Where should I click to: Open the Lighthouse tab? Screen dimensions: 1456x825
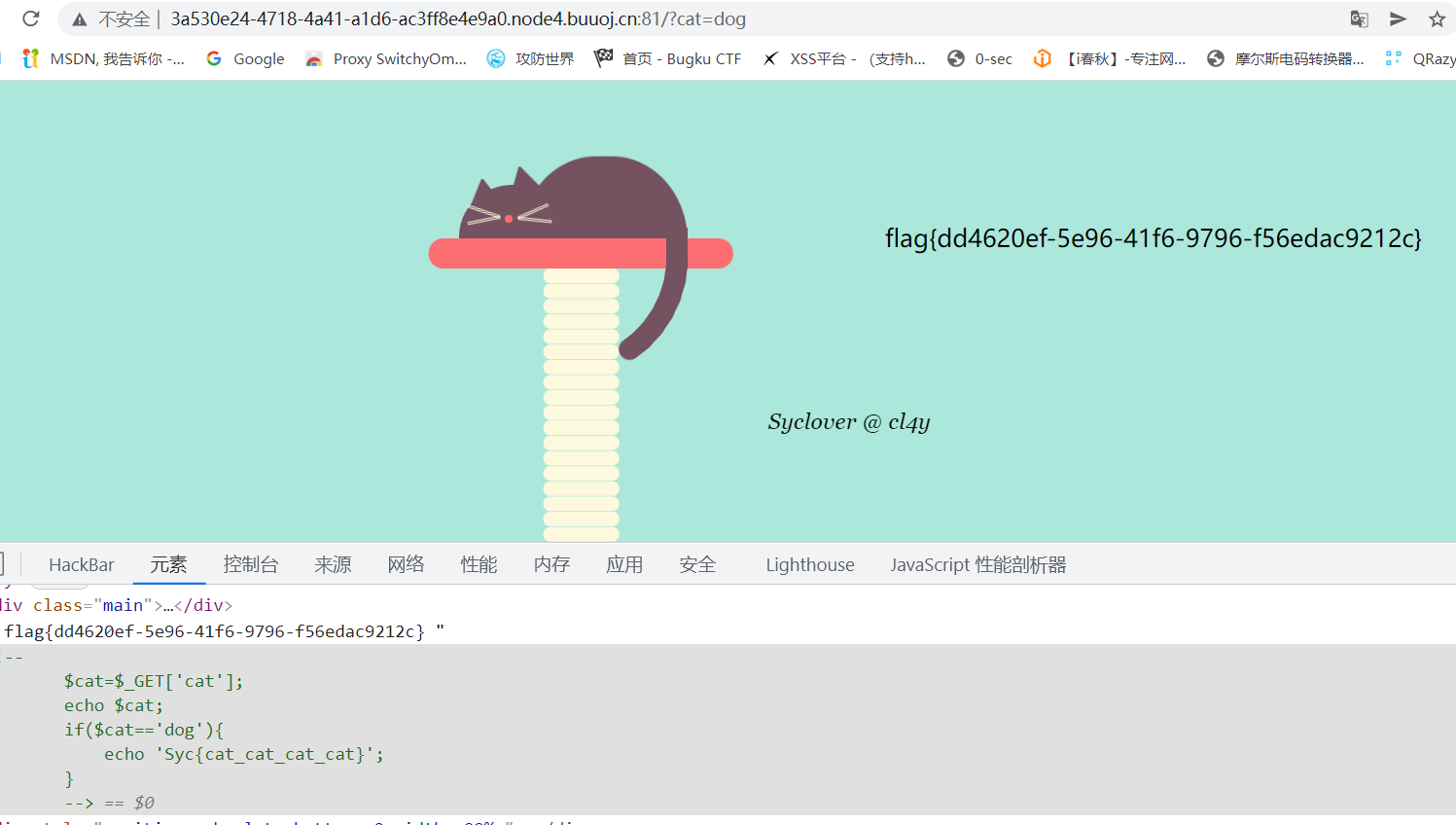(809, 564)
